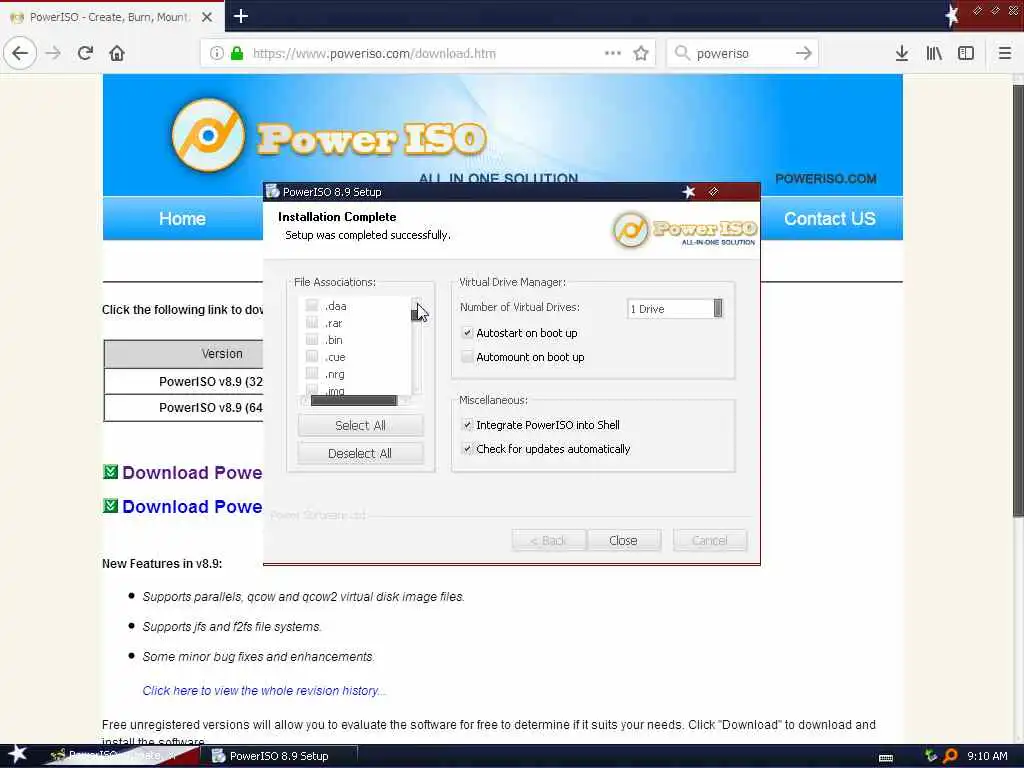The image size is (1024, 768).
Task: Open Home tab on PowerISO site
Action: pos(182,219)
